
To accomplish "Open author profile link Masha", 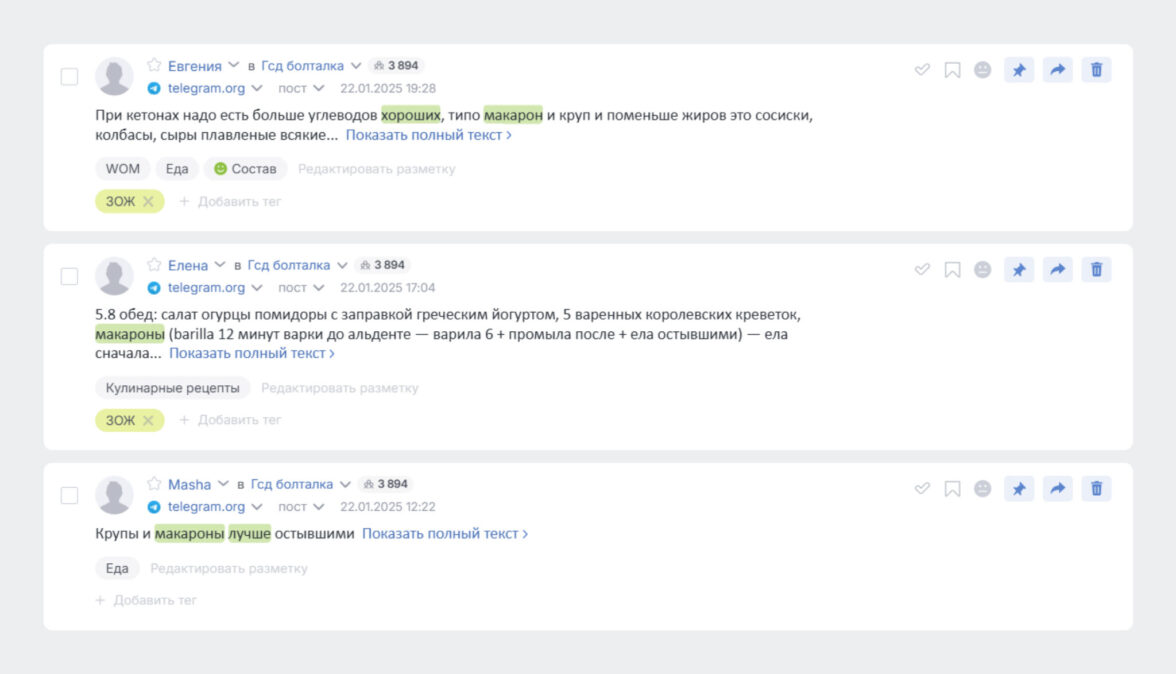I will 189,484.
